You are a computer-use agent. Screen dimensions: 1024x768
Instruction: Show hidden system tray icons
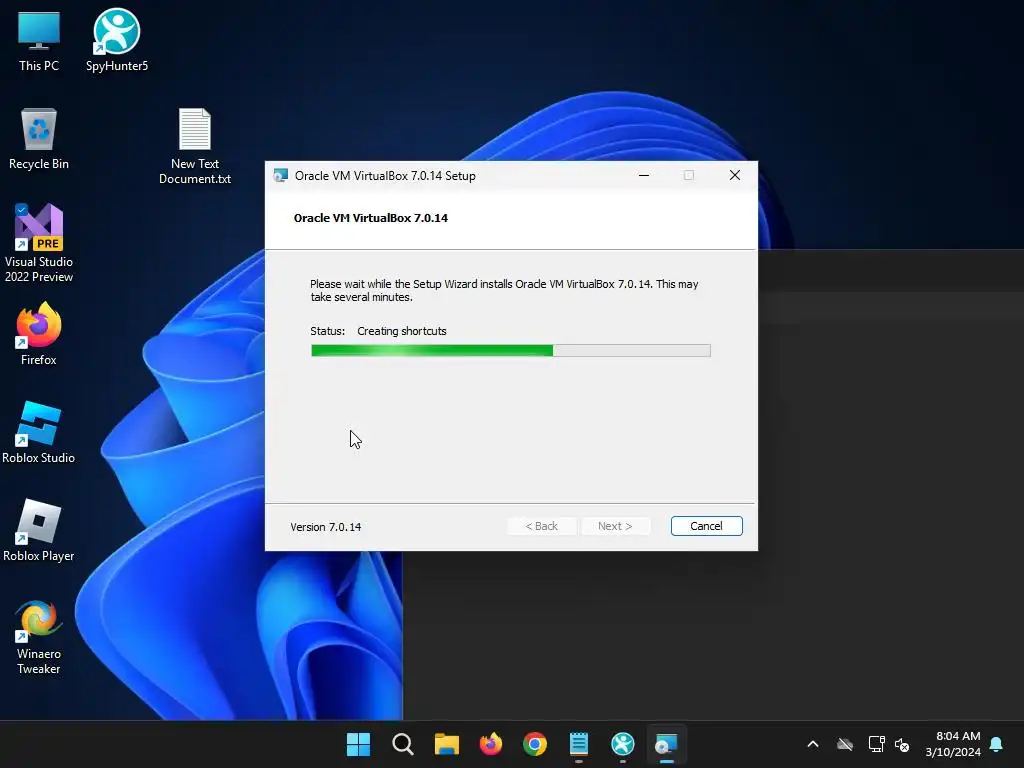coord(813,744)
